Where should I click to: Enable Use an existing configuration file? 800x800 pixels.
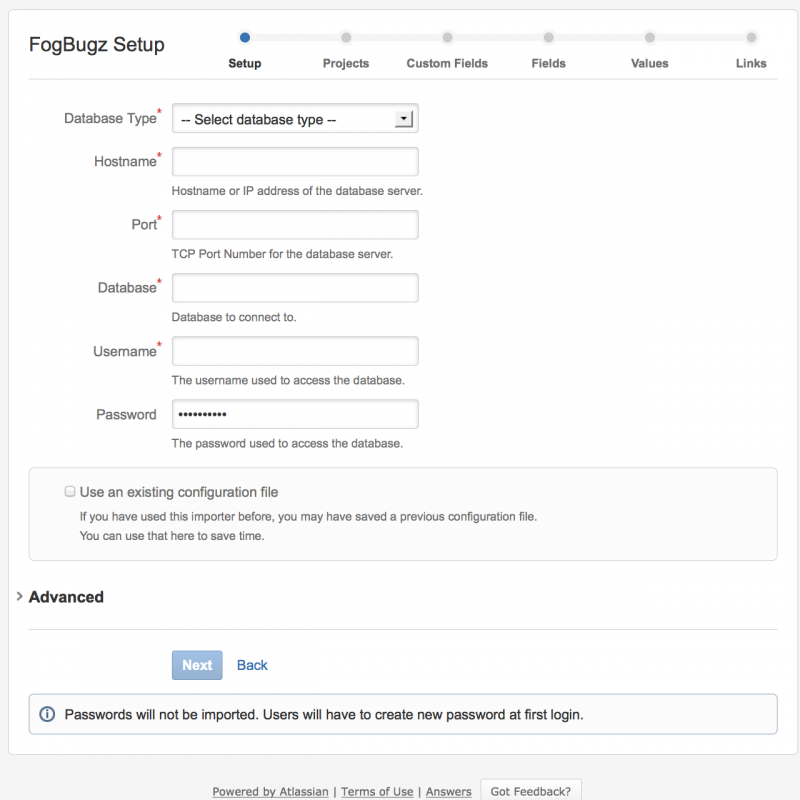[70, 492]
